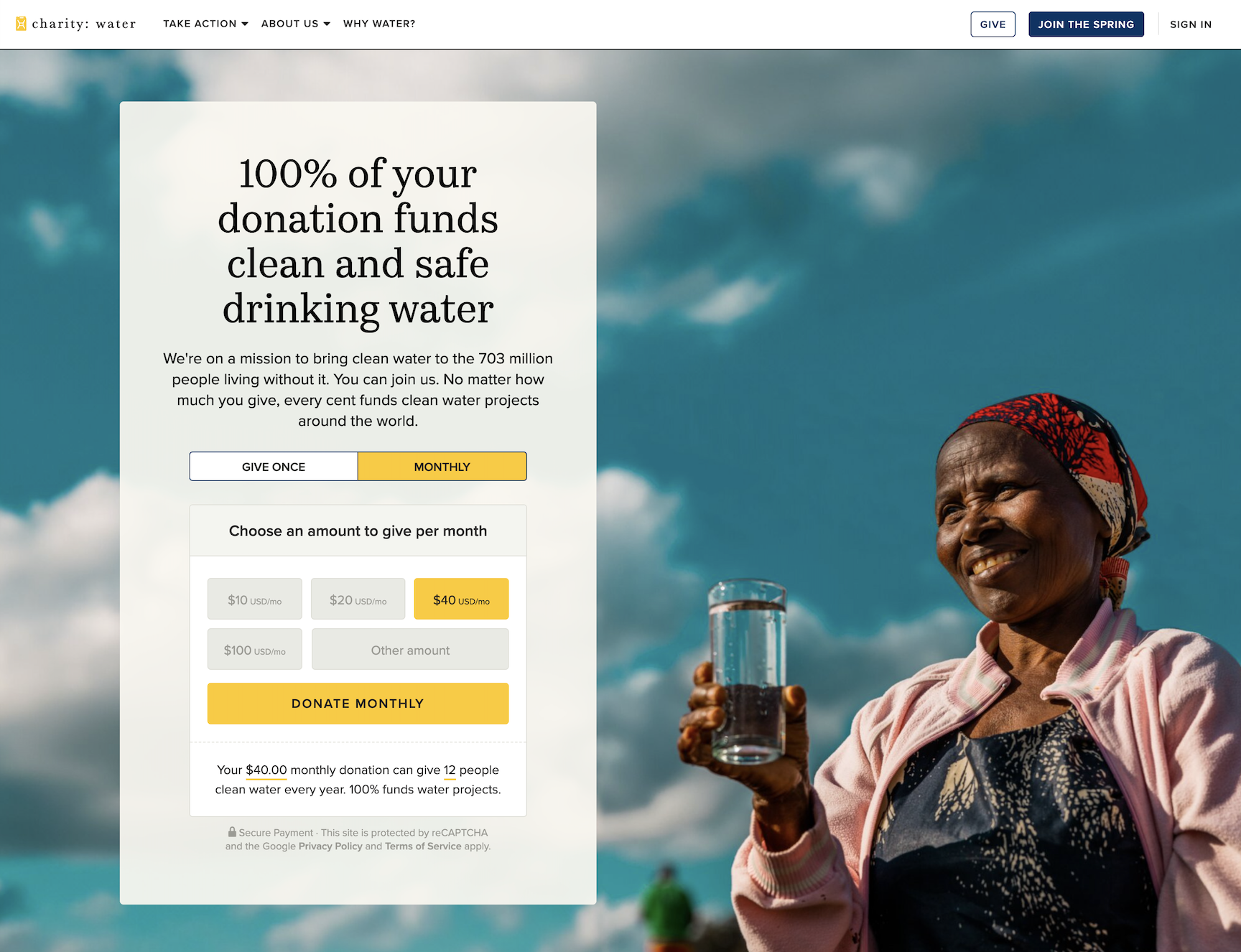Click the charity: water wordmark text
1241x952 pixels.
pos(84,24)
